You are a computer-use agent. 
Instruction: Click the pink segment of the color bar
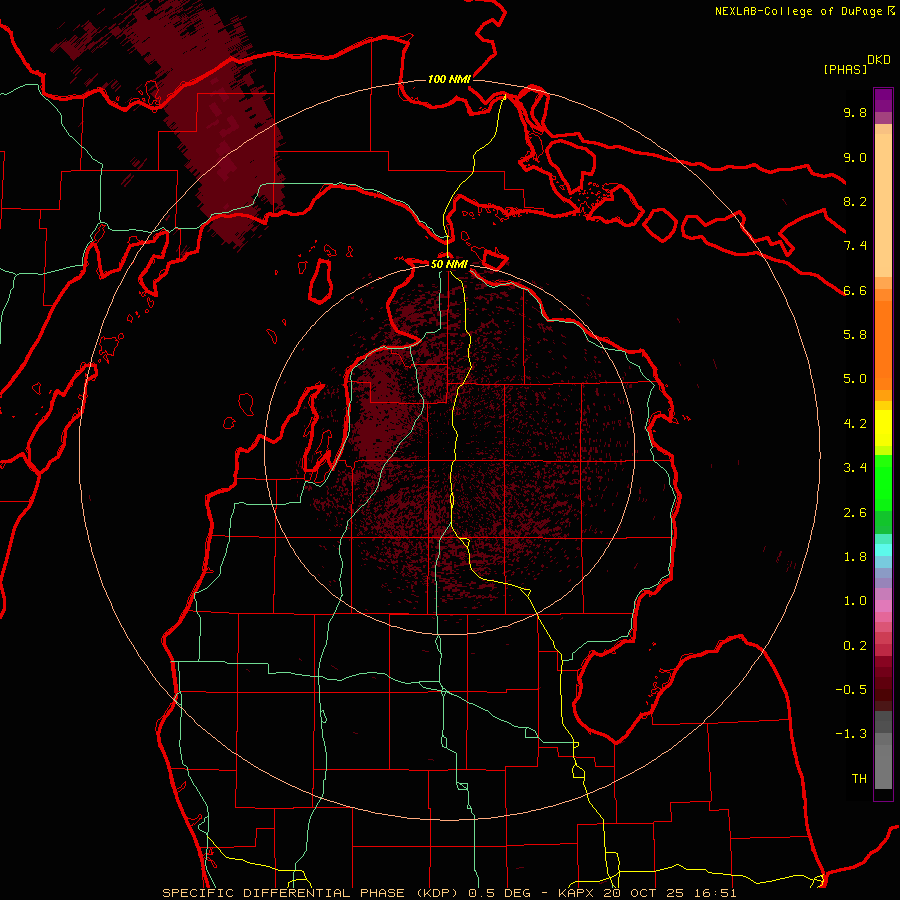click(883, 606)
